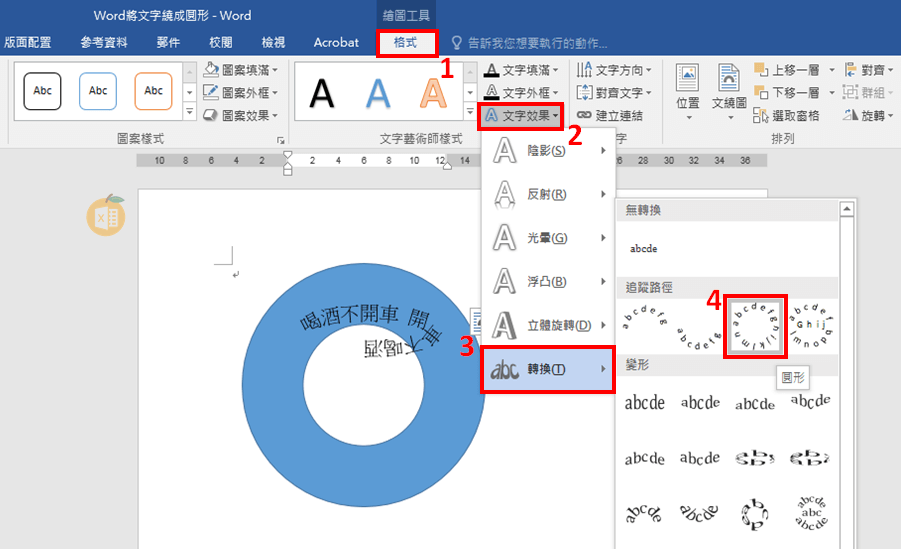Select the 無轉換 abcde no-transform option
The height and width of the screenshot is (549, 901).
[643, 248]
